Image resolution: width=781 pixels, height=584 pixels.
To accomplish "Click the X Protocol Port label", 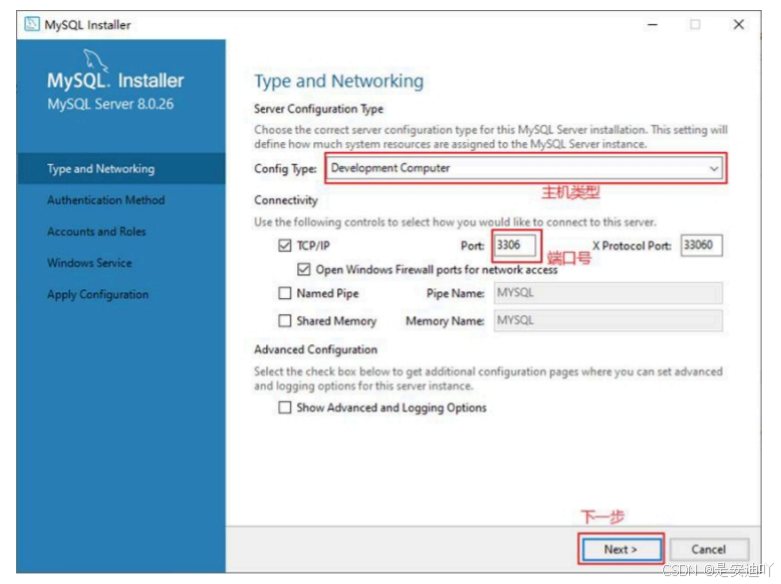I will [x=631, y=246].
